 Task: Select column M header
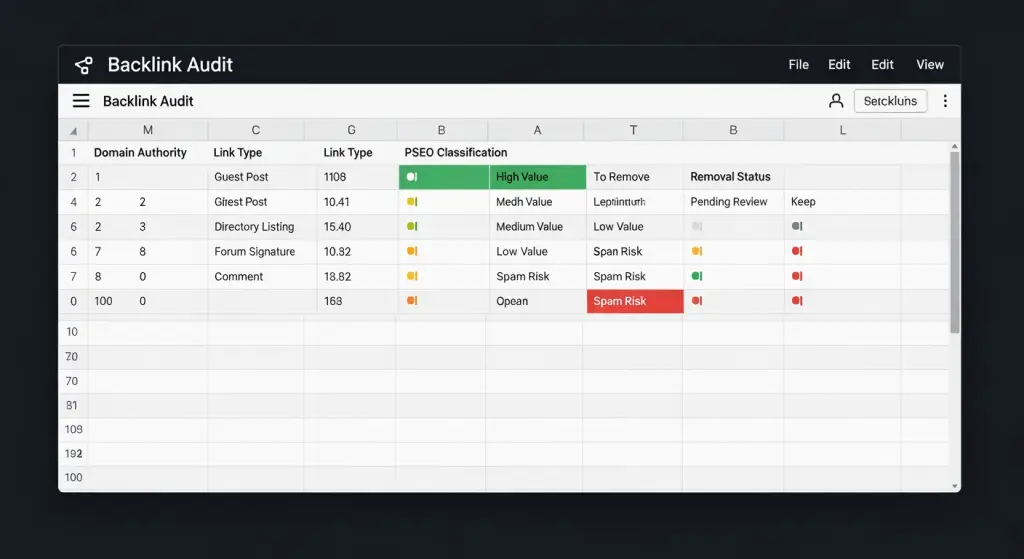coord(148,131)
